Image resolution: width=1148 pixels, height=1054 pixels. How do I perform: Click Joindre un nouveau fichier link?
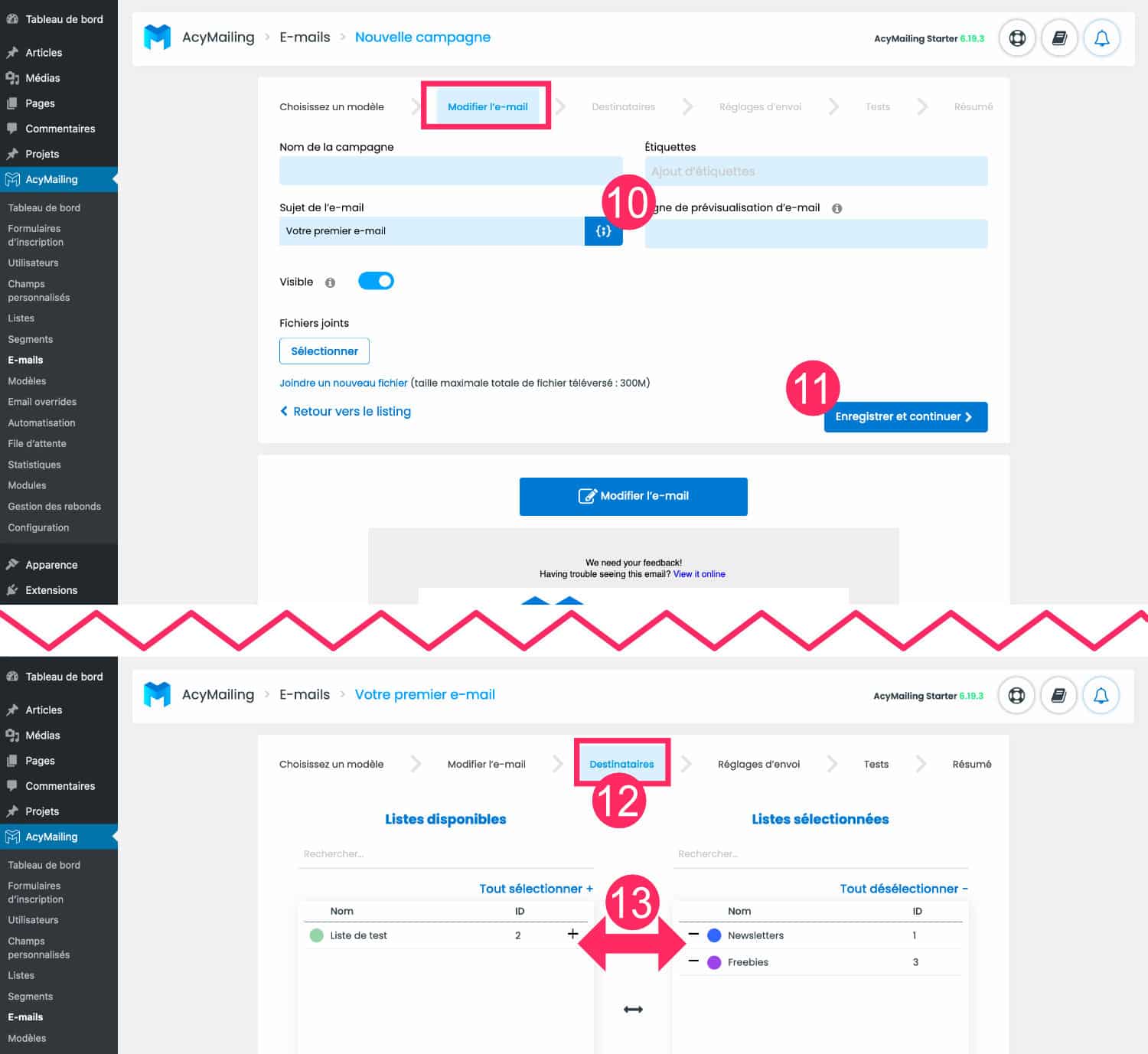tap(344, 383)
